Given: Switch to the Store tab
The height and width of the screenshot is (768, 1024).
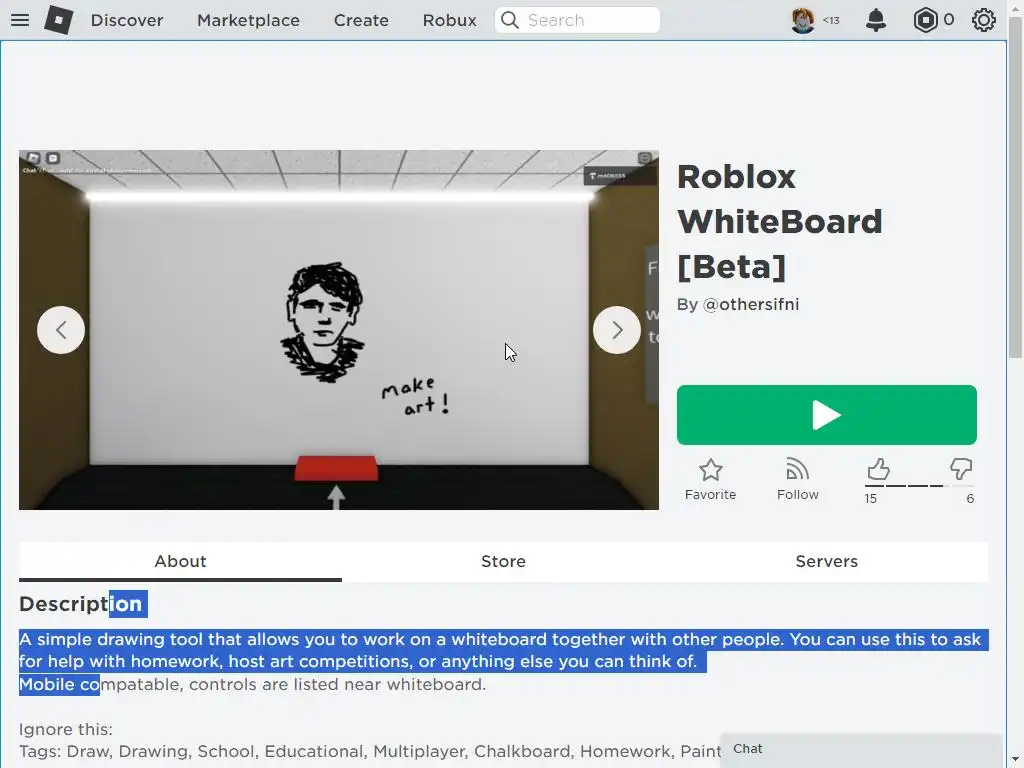Looking at the screenshot, I should point(503,562).
